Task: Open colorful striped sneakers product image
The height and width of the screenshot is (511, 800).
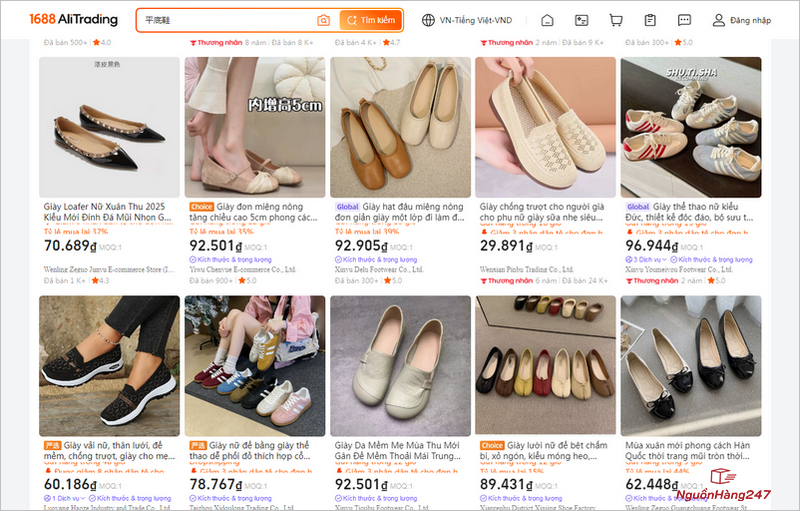Action: (255, 366)
